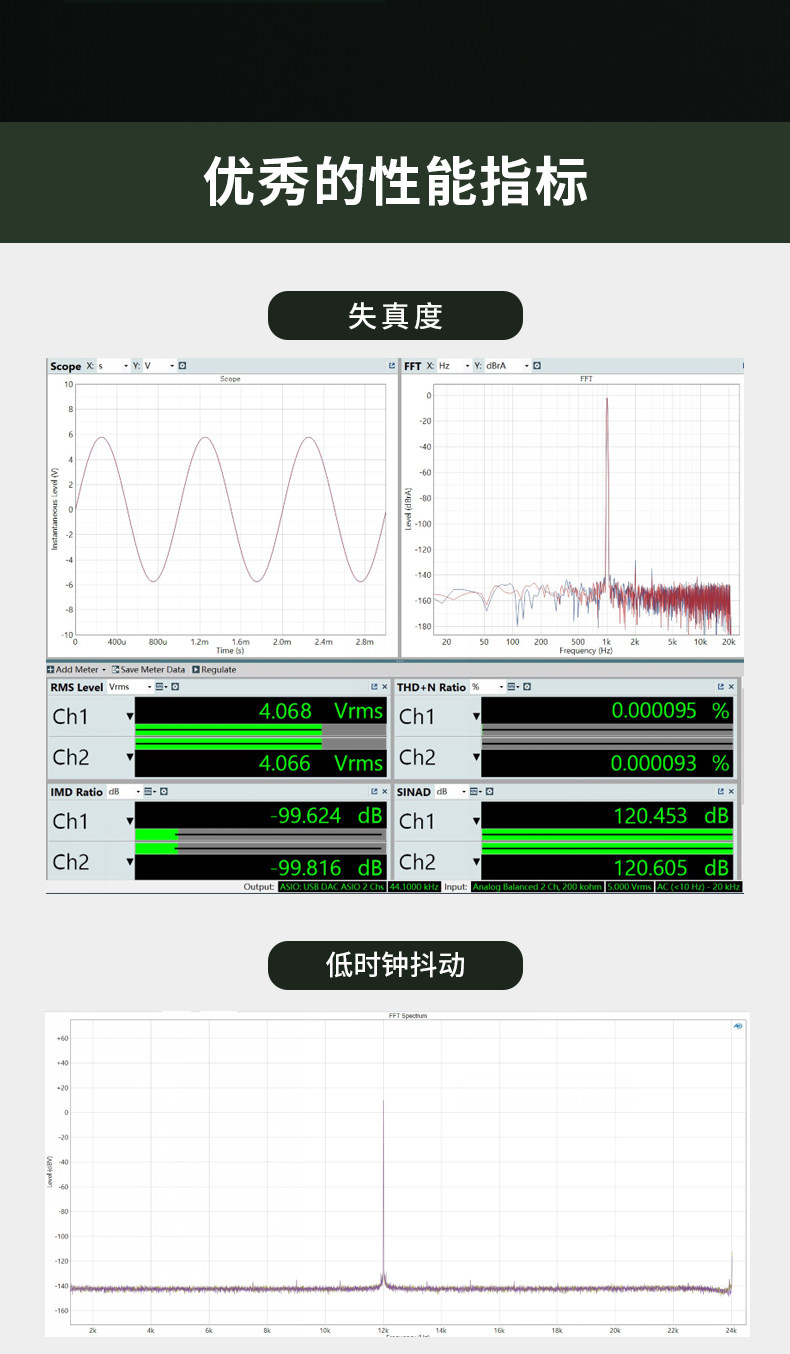Close the SINAD meter

(x=731, y=792)
